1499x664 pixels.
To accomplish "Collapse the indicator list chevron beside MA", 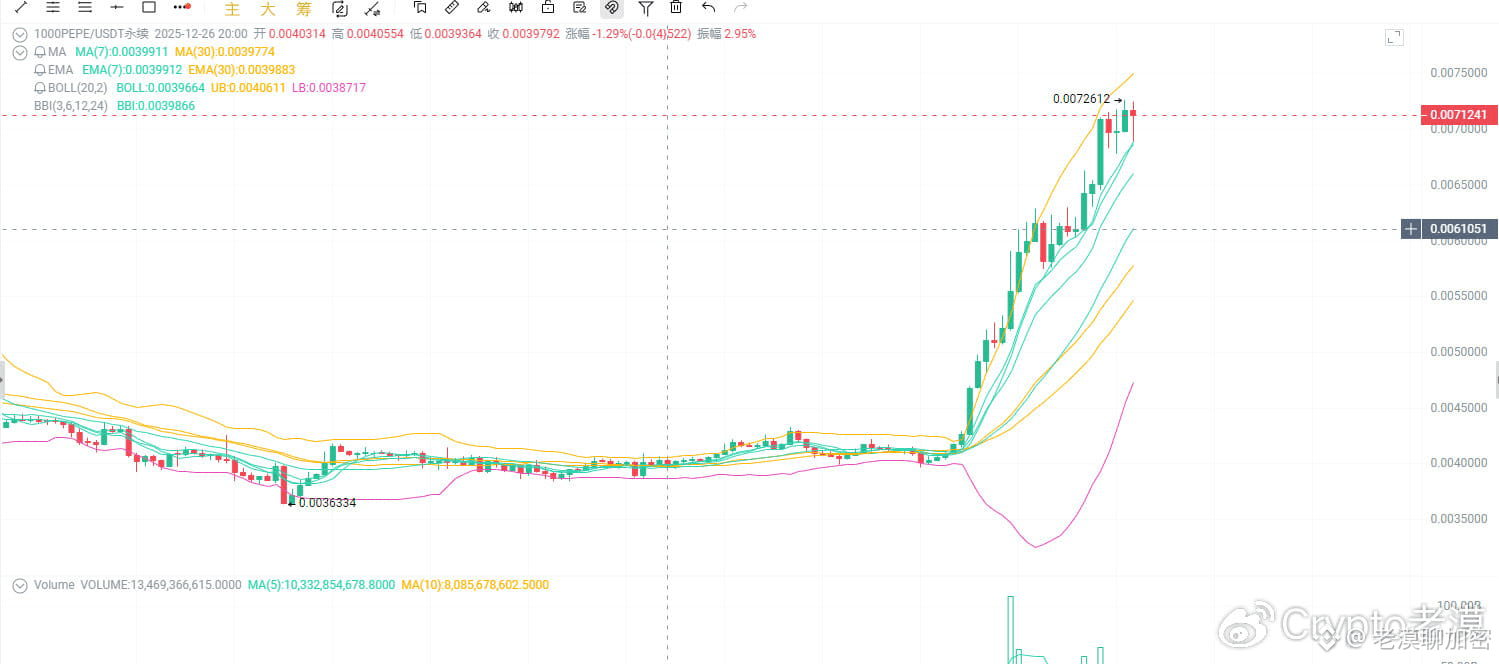I will point(19,52).
